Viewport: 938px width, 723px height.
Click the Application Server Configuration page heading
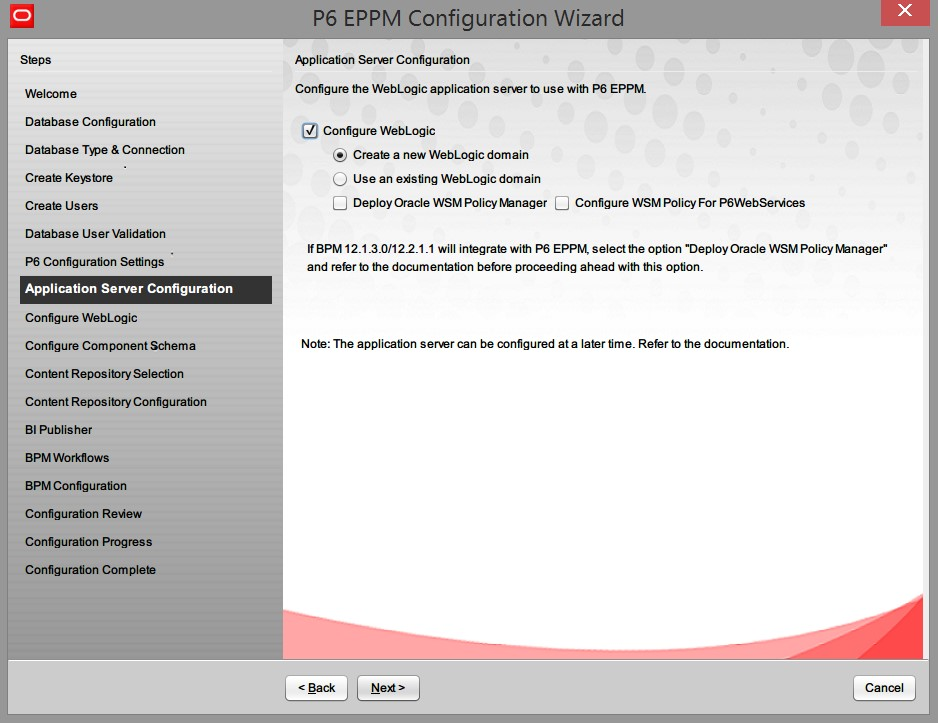click(382, 60)
